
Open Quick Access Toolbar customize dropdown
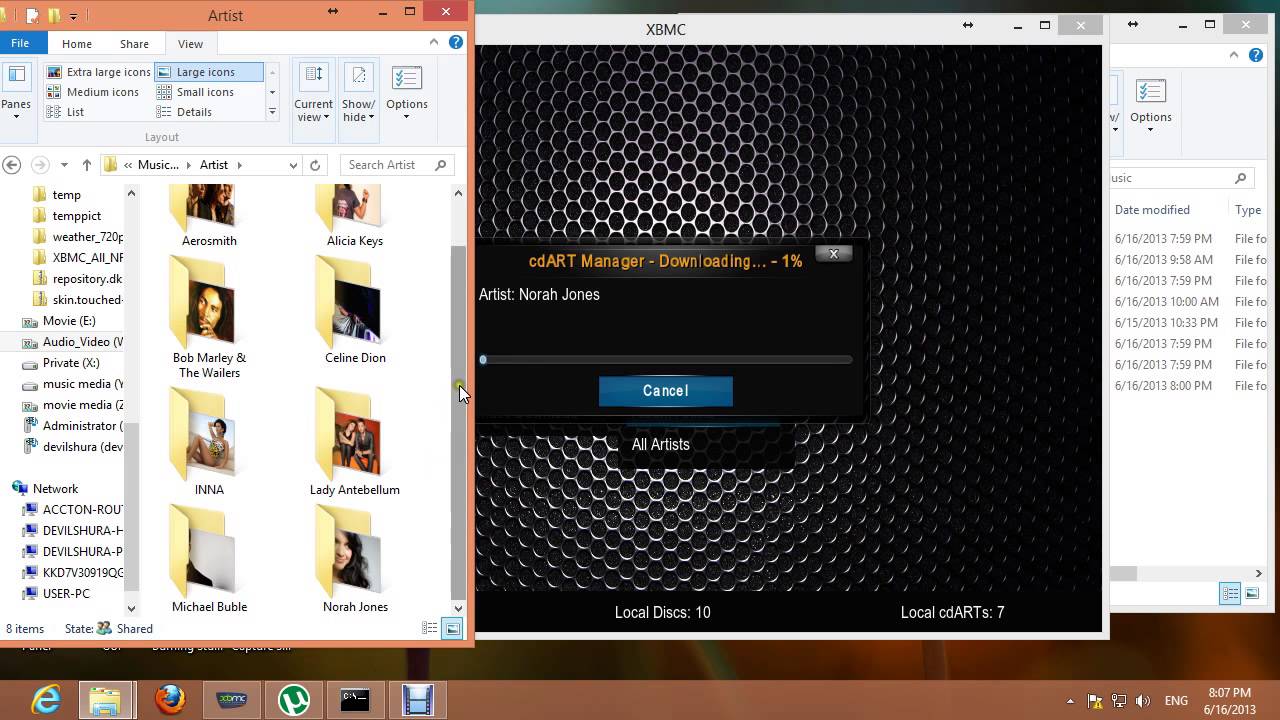[73, 16]
